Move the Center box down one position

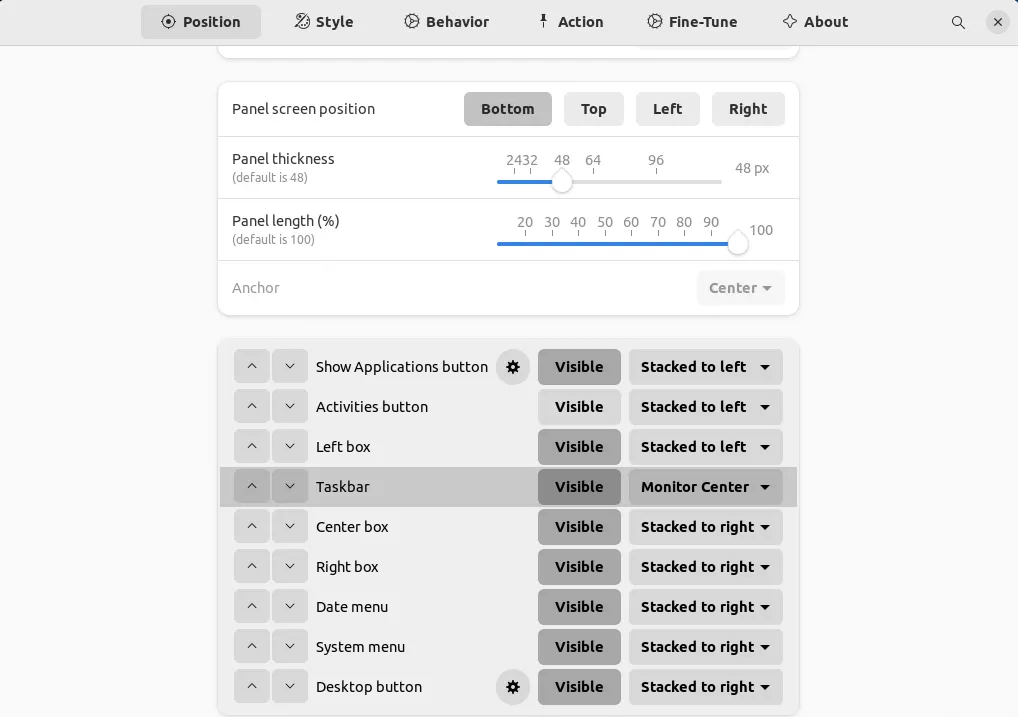coord(290,527)
